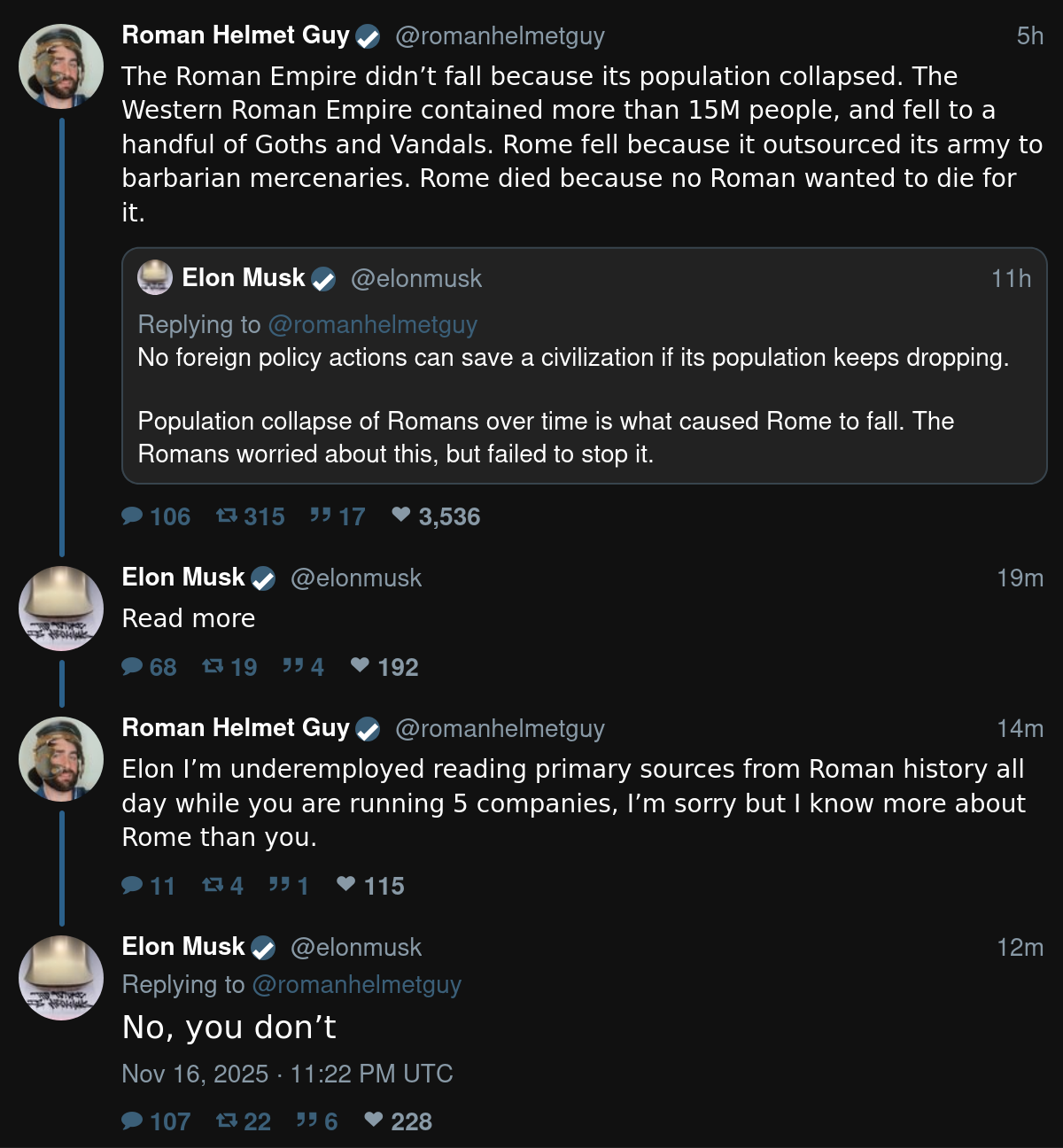
Task: Click the reply icon on the 3,536-likes tweet
Action: click(x=132, y=516)
